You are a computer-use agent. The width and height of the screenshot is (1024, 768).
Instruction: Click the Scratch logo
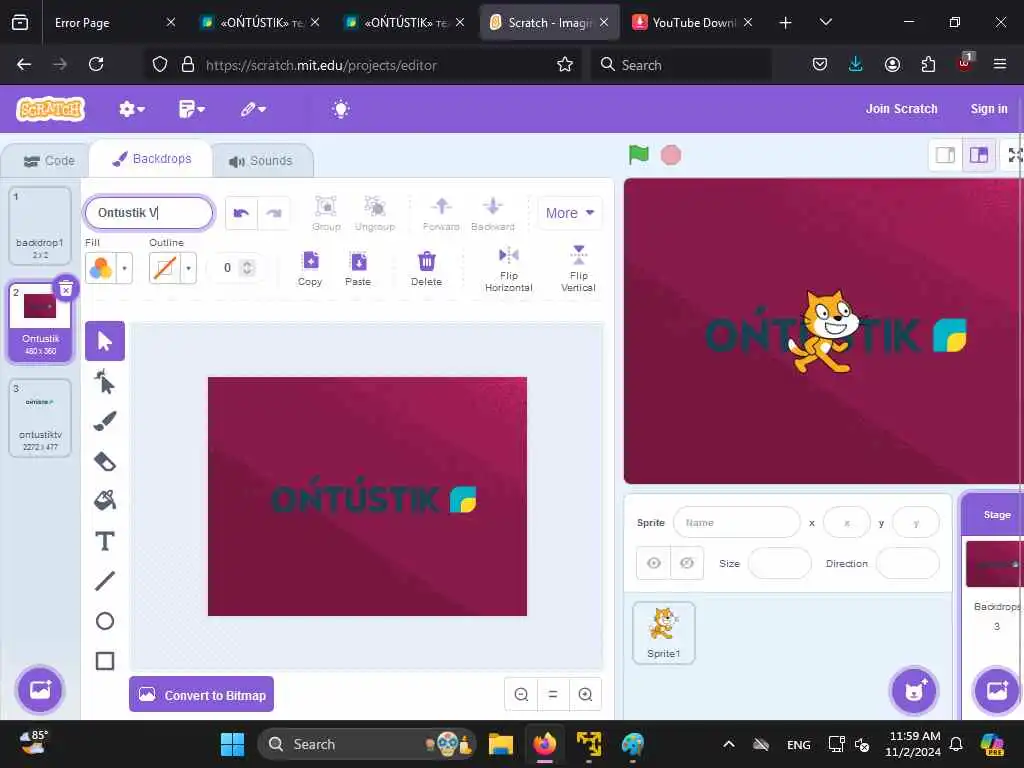click(50, 110)
